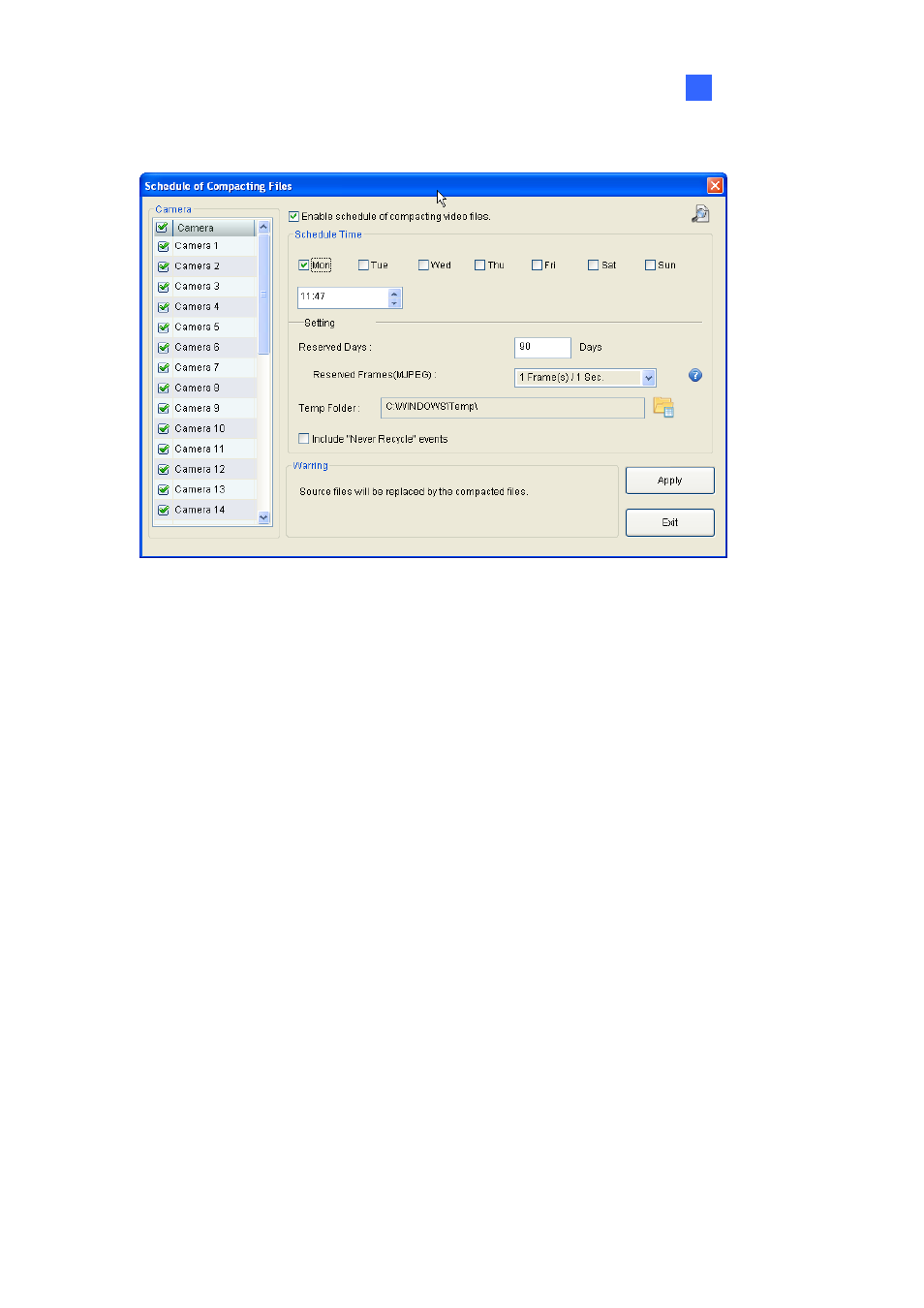Browse for Temp Folder with folder icon
Screen dimensions: 924x1308
tap(663, 408)
